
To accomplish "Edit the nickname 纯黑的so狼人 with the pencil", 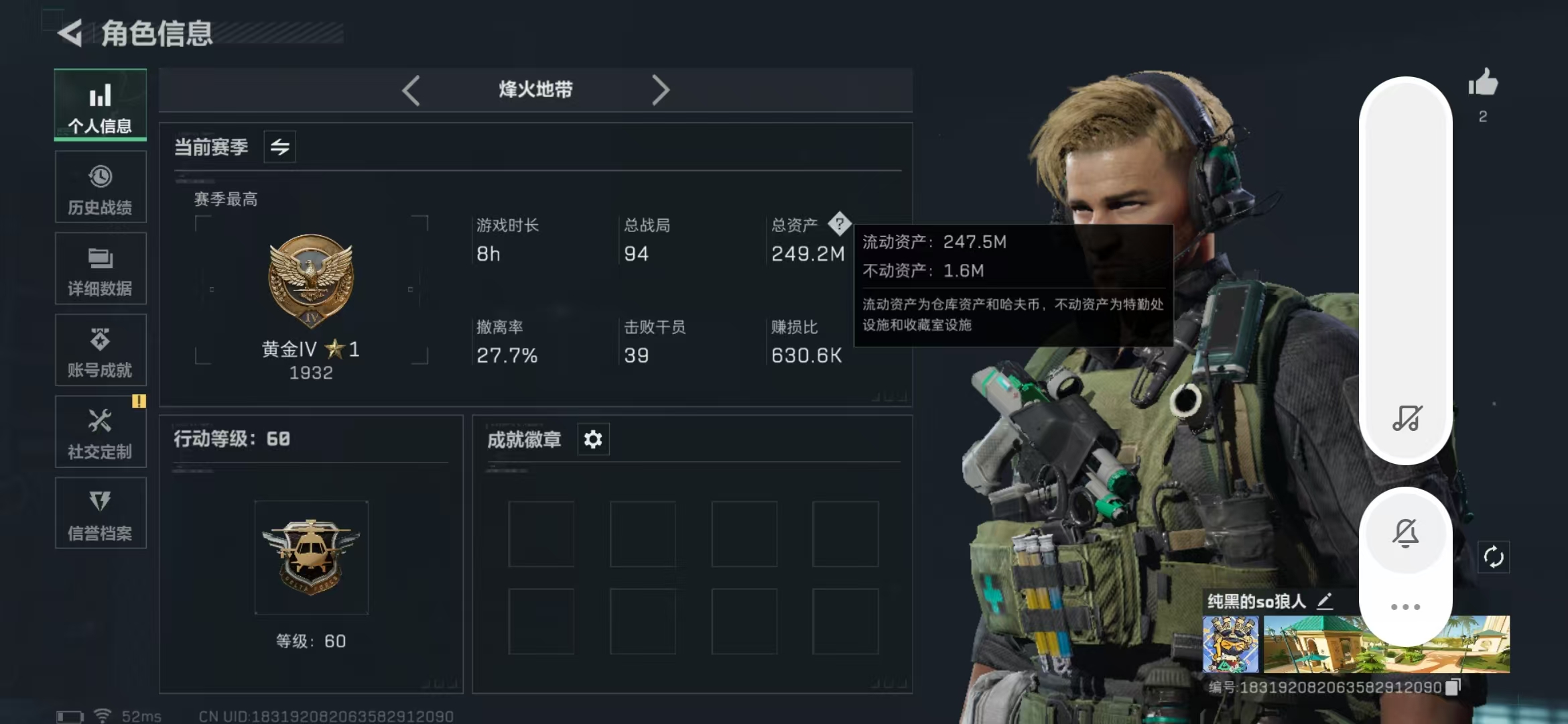I will 1325,601.
